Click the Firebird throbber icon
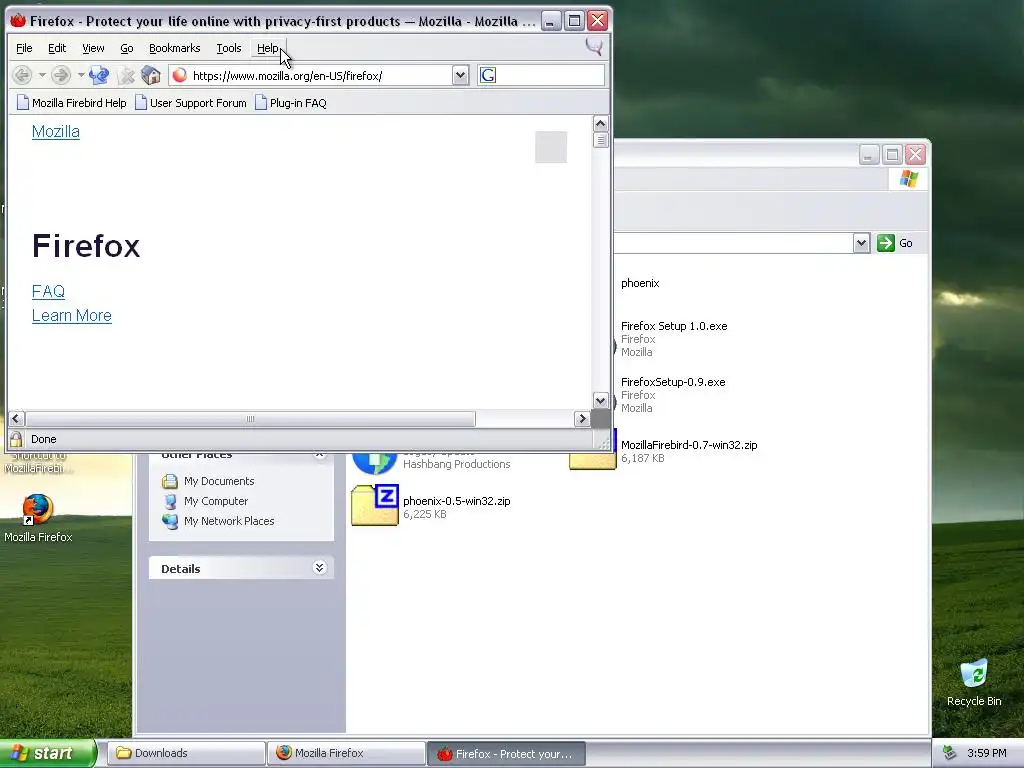This screenshot has height=768, width=1024. pyautogui.click(x=594, y=47)
